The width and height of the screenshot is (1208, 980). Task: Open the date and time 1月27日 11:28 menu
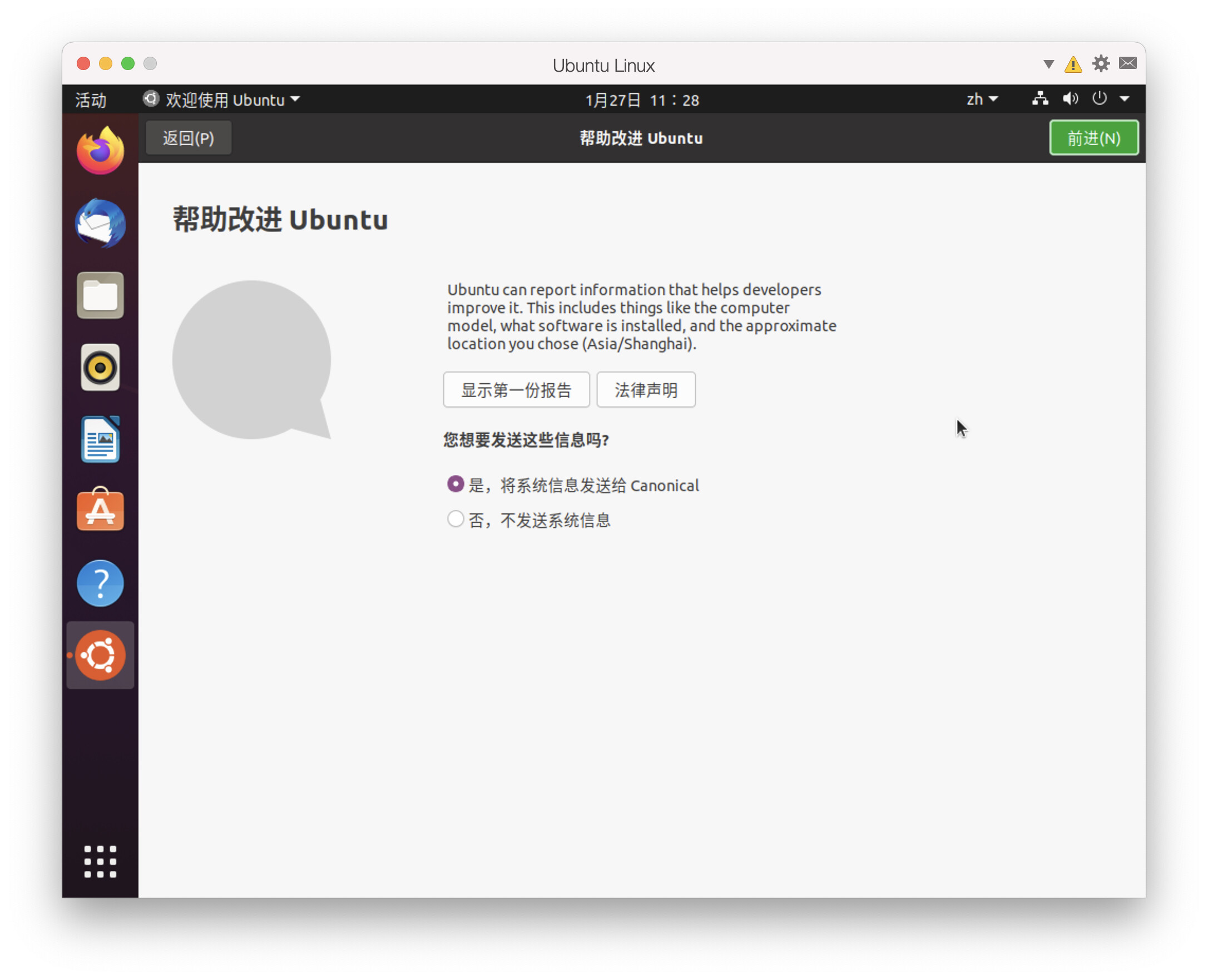pos(642,100)
